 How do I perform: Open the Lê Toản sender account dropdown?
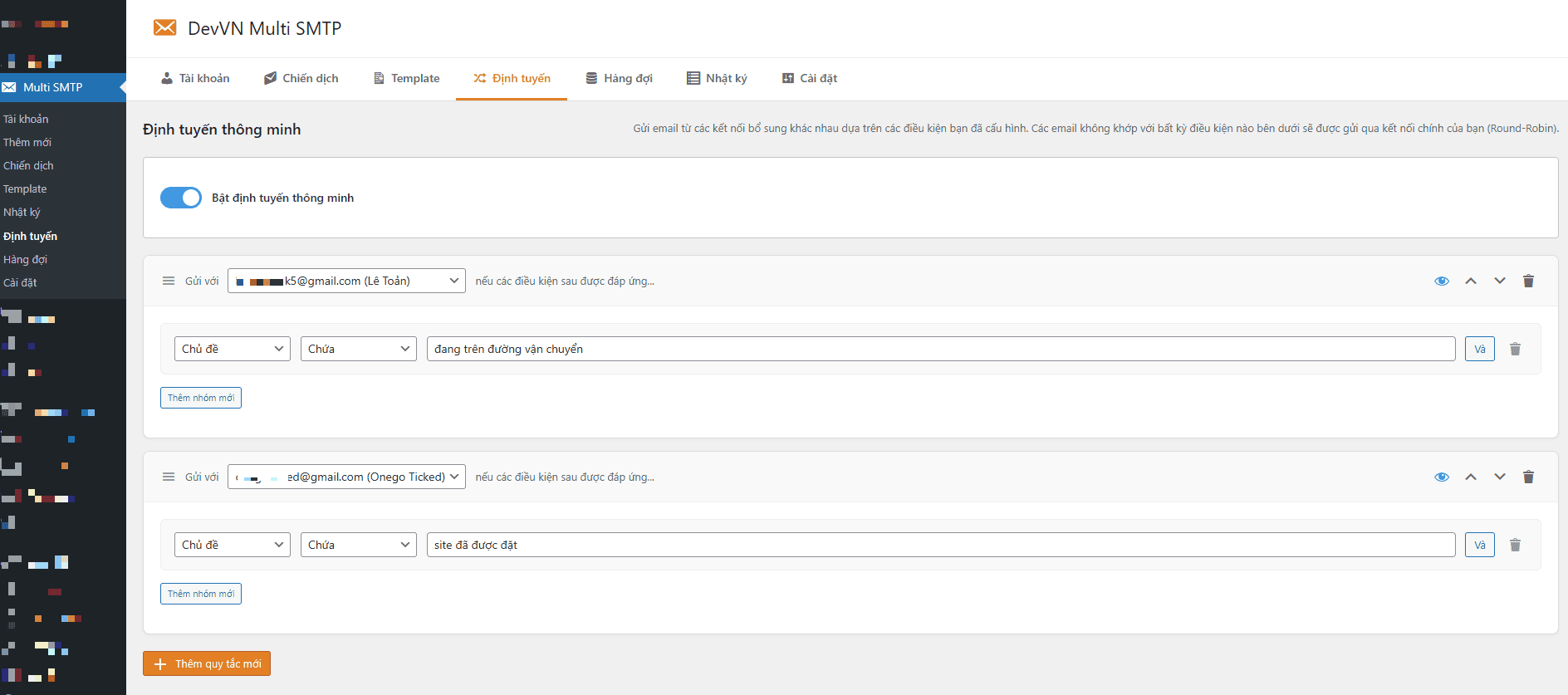coord(346,281)
